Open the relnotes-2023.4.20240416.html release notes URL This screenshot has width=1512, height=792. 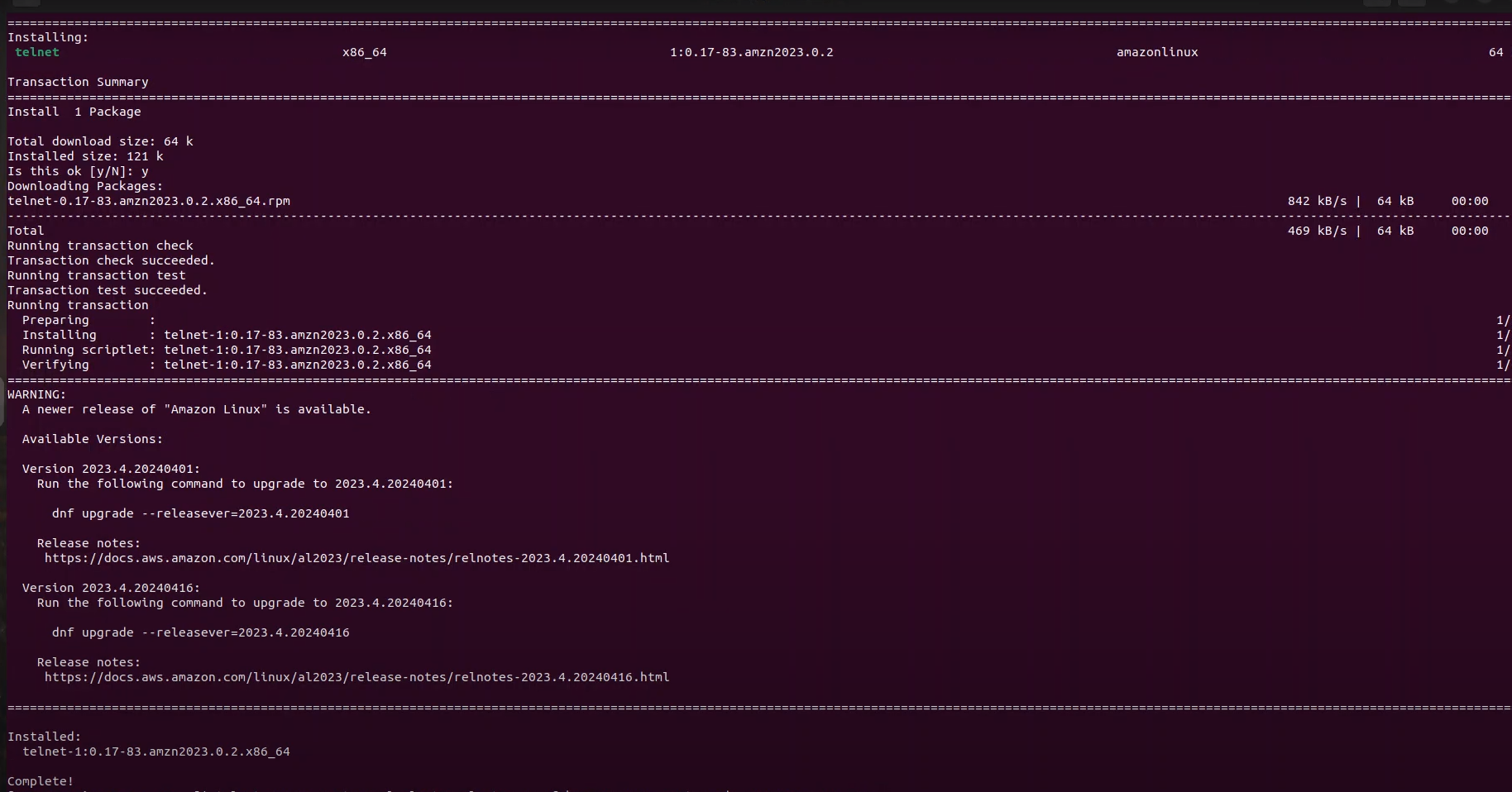coord(357,677)
